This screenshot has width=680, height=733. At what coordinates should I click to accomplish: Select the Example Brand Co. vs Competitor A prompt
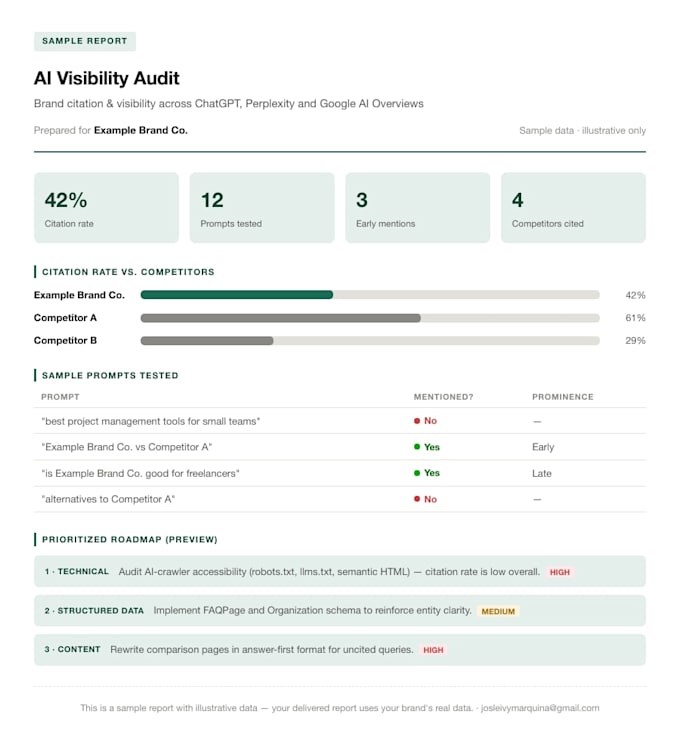127,447
